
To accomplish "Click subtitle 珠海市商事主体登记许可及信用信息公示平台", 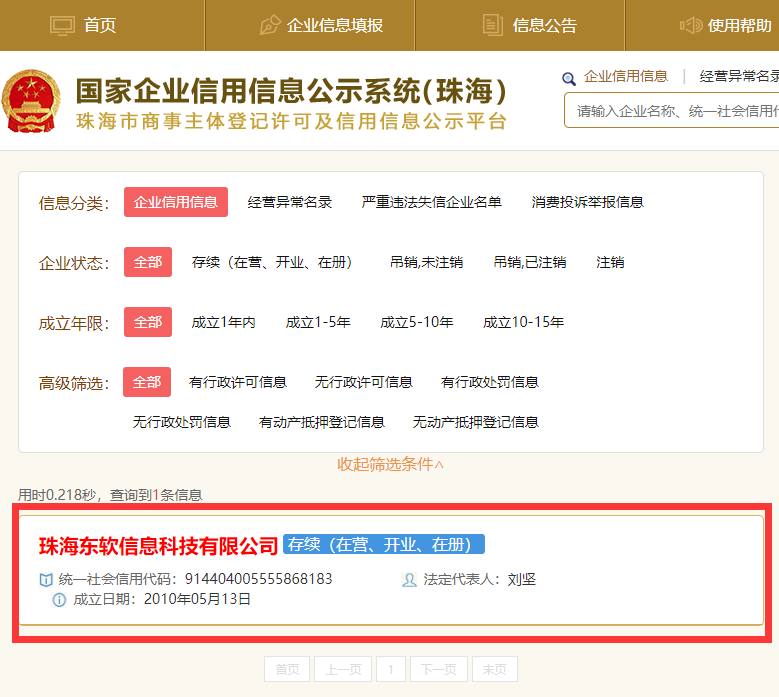I will (x=291, y=121).
